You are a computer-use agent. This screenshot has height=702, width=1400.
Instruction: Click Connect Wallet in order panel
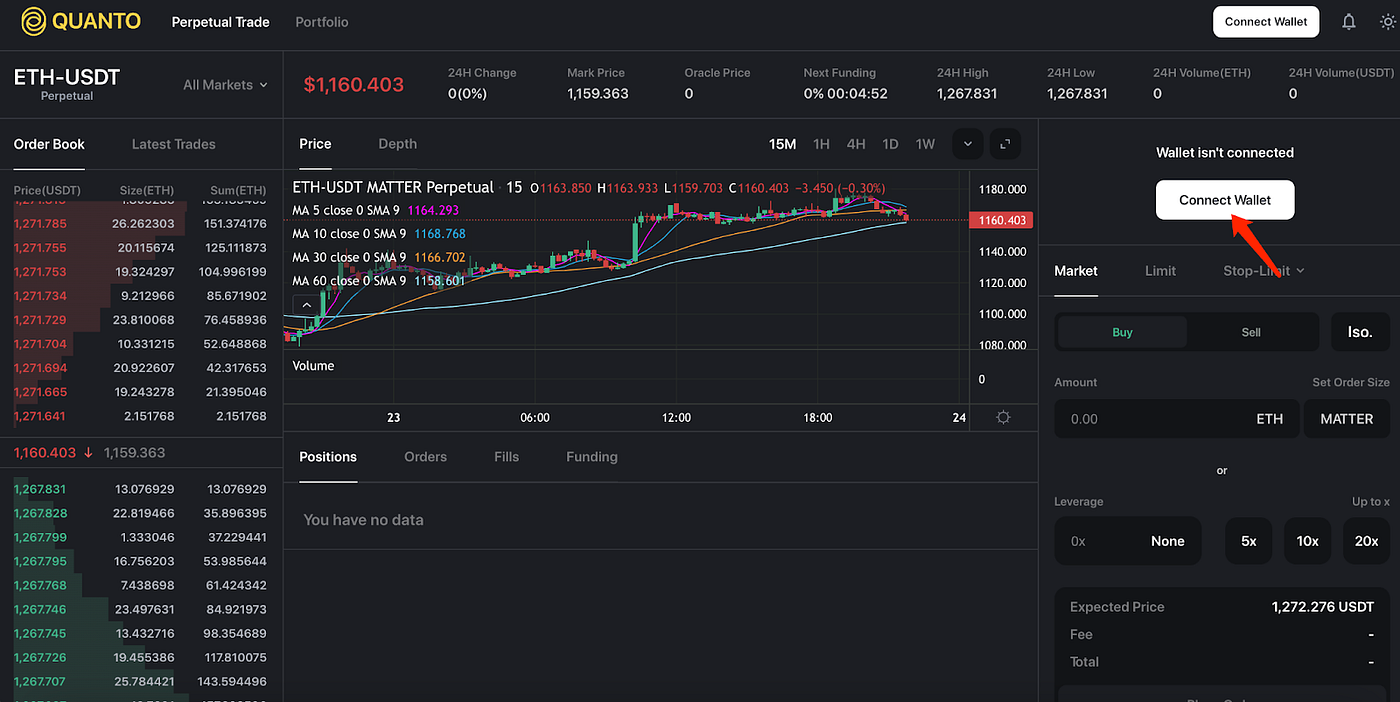coord(1225,200)
